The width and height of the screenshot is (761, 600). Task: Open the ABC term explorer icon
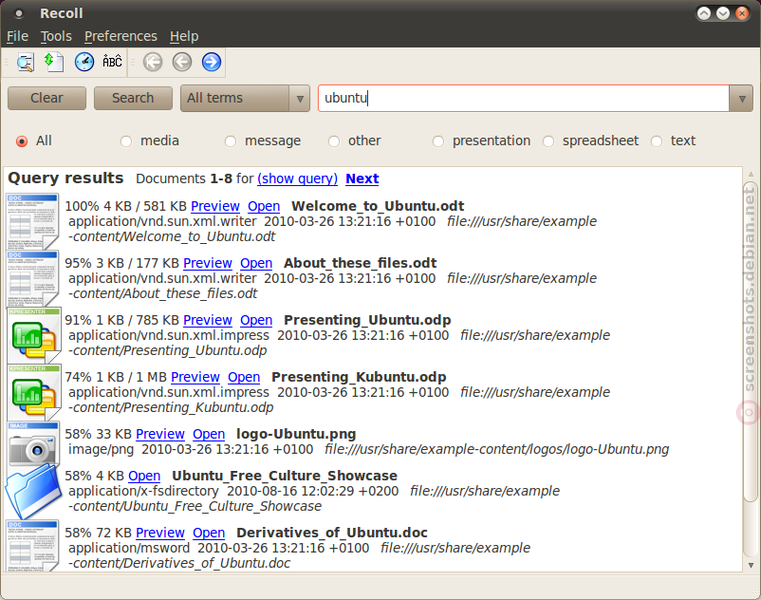(112, 61)
